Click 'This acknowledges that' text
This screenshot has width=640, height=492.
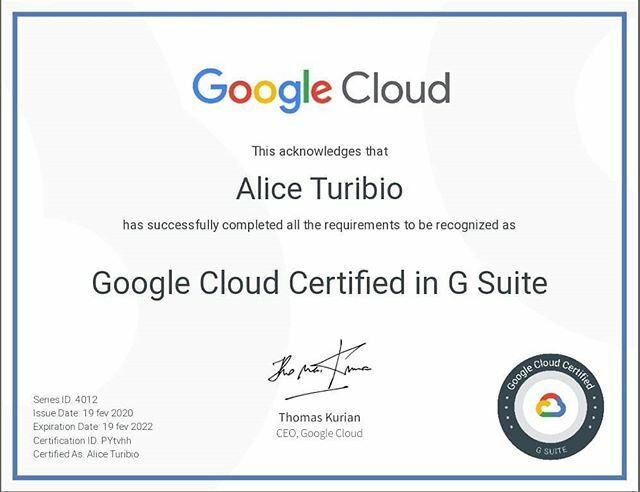click(320, 151)
